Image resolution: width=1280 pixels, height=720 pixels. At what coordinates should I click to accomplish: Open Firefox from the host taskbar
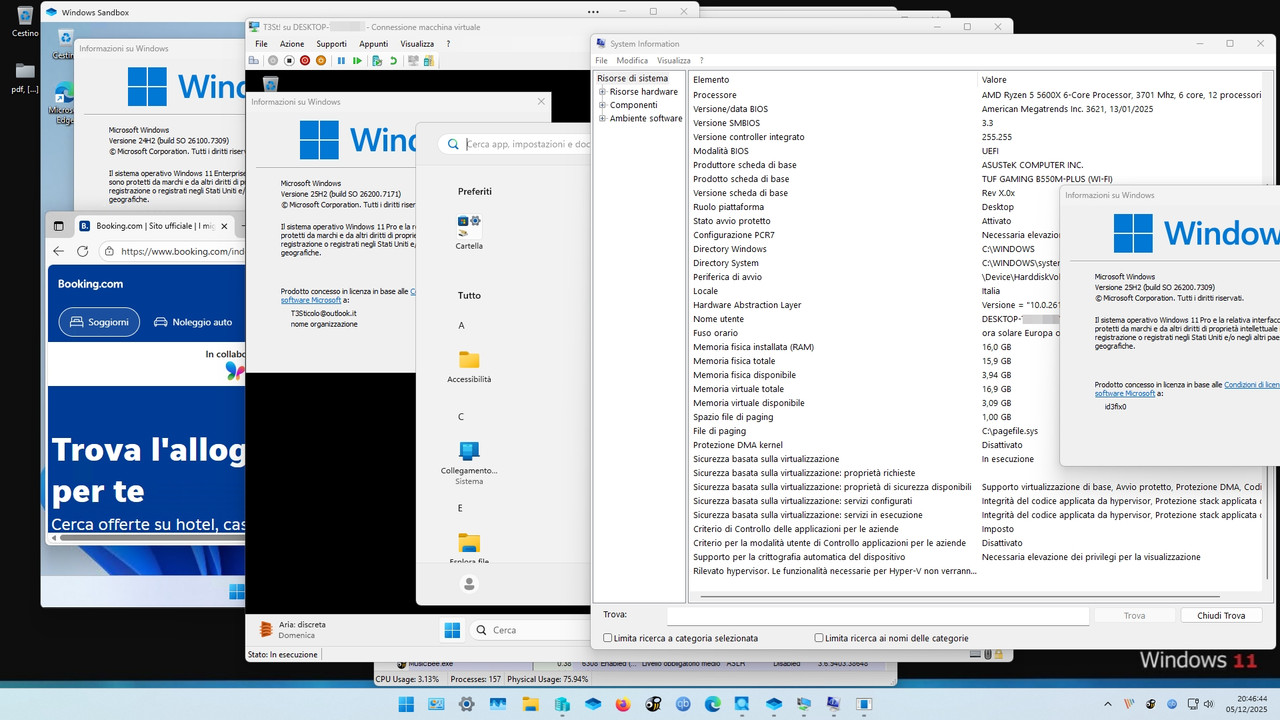[x=623, y=704]
